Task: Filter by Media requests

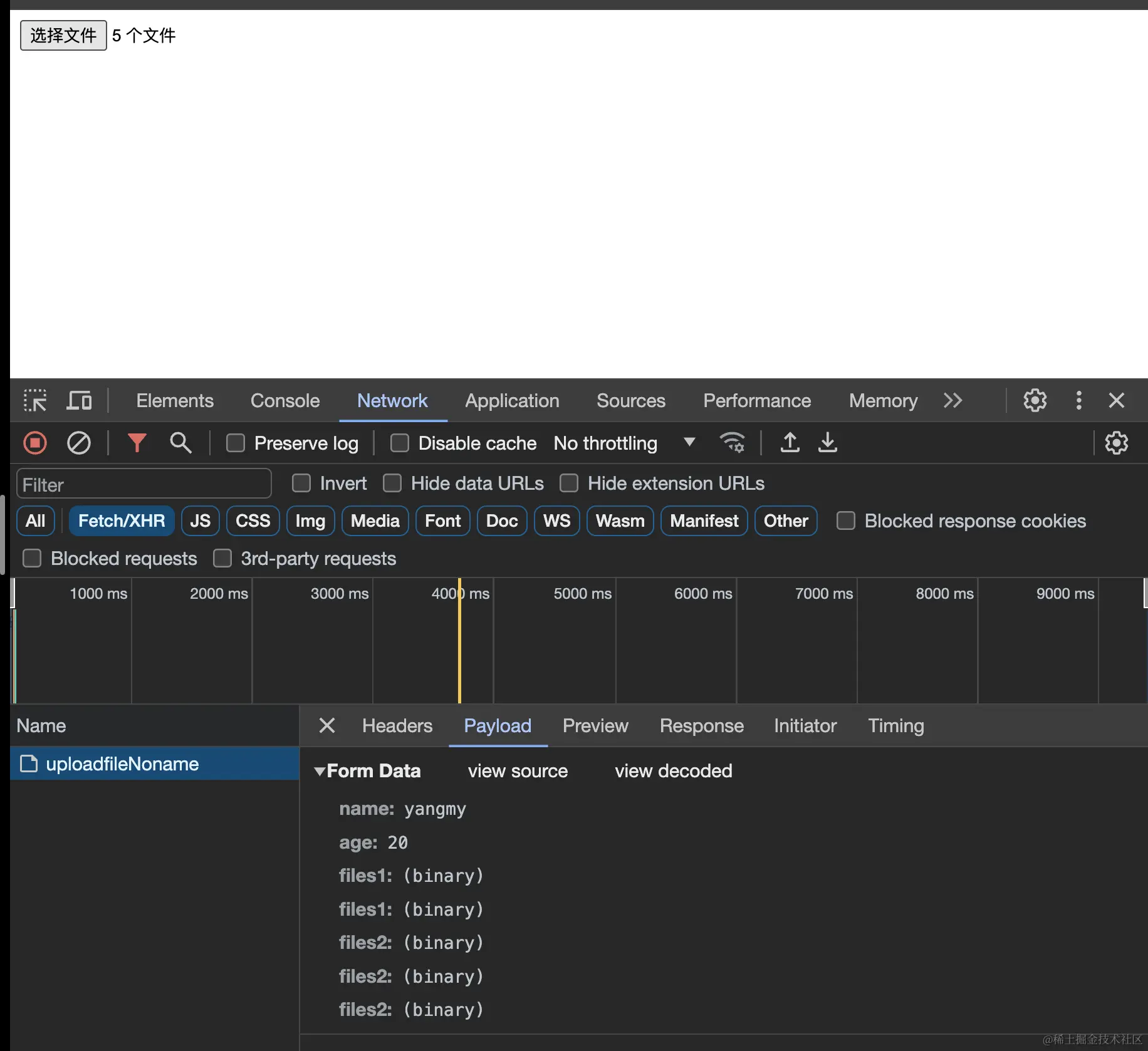Action: tap(375, 520)
